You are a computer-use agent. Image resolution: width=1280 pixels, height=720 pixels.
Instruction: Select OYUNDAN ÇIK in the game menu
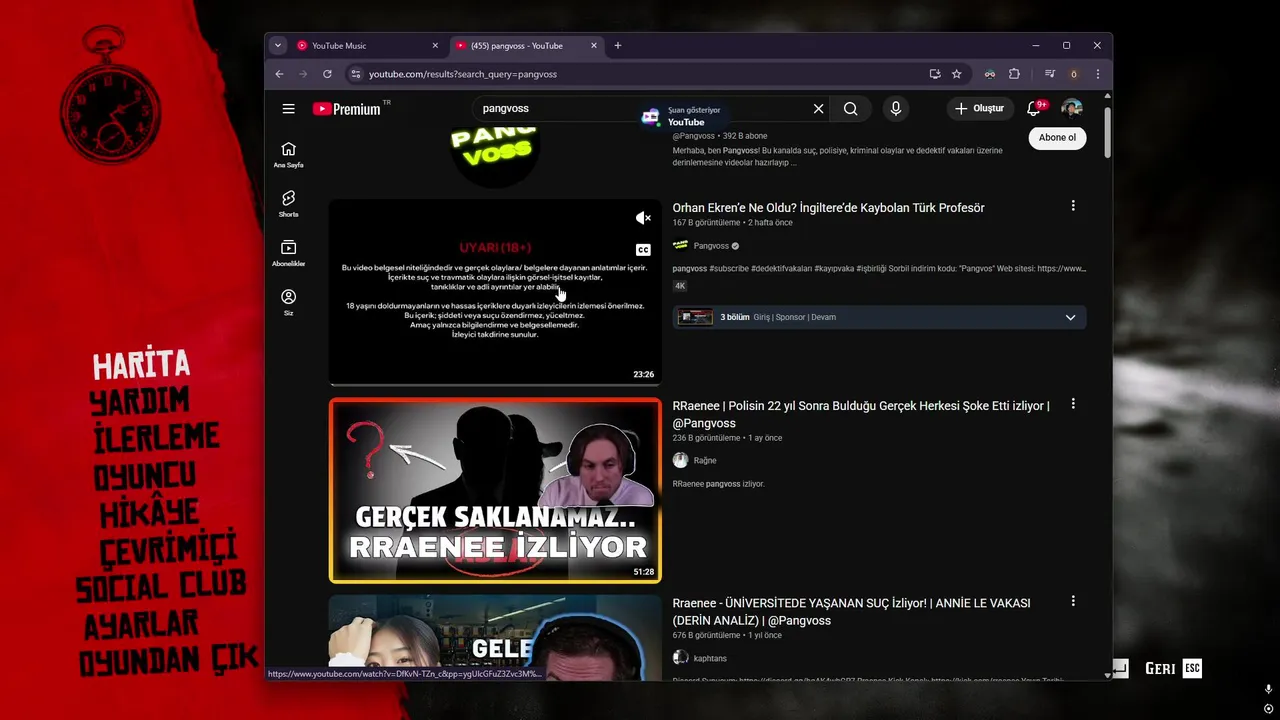pyautogui.click(x=168, y=661)
